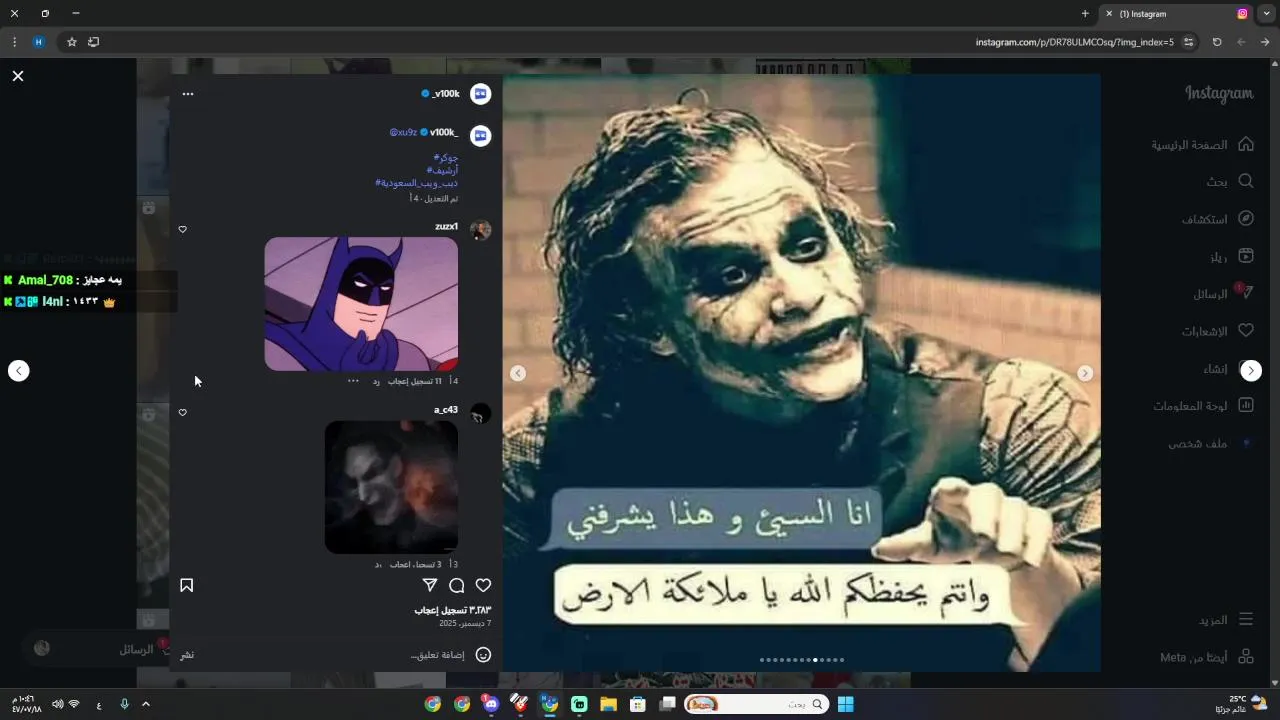Open _v100k avatar in header

tap(481, 94)
